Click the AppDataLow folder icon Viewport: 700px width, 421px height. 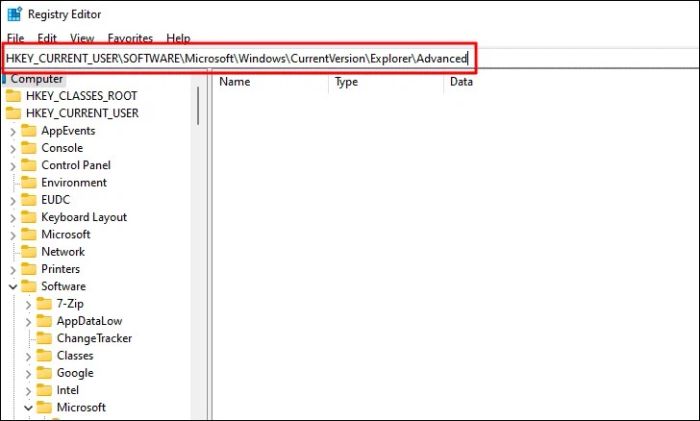point(44,321)
